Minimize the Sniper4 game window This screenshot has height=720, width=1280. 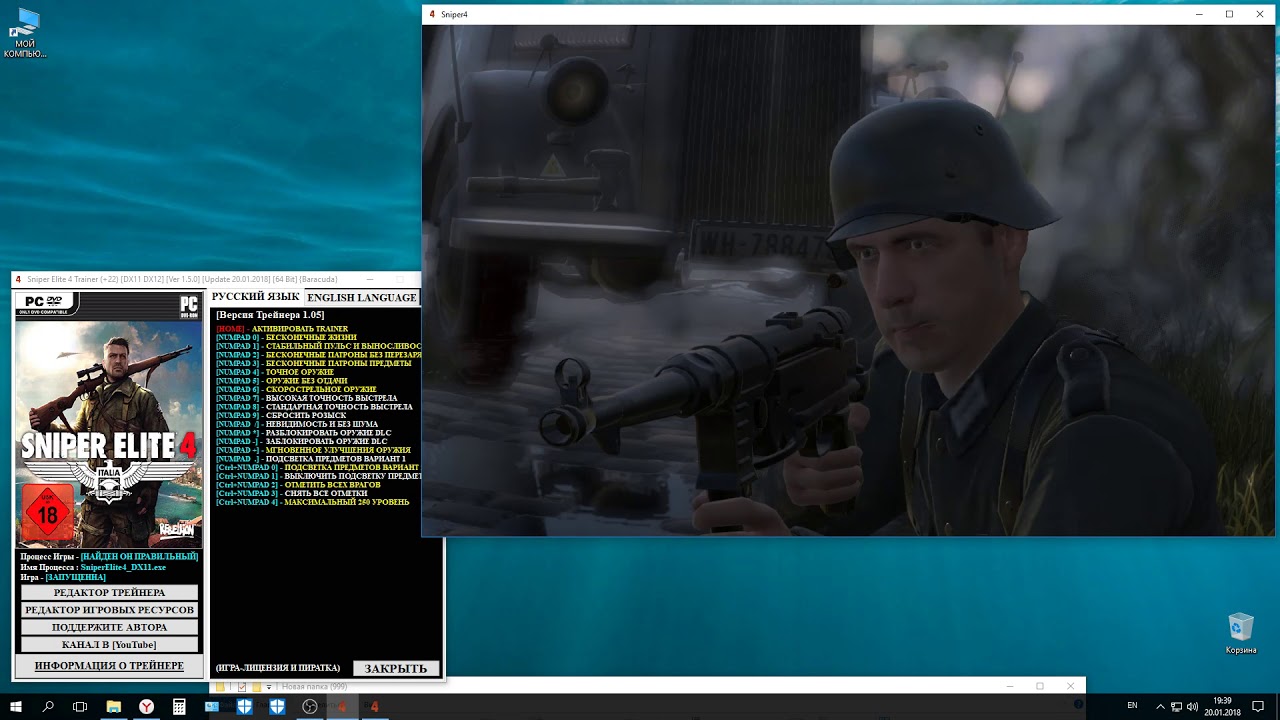[x=1200, y=14]
